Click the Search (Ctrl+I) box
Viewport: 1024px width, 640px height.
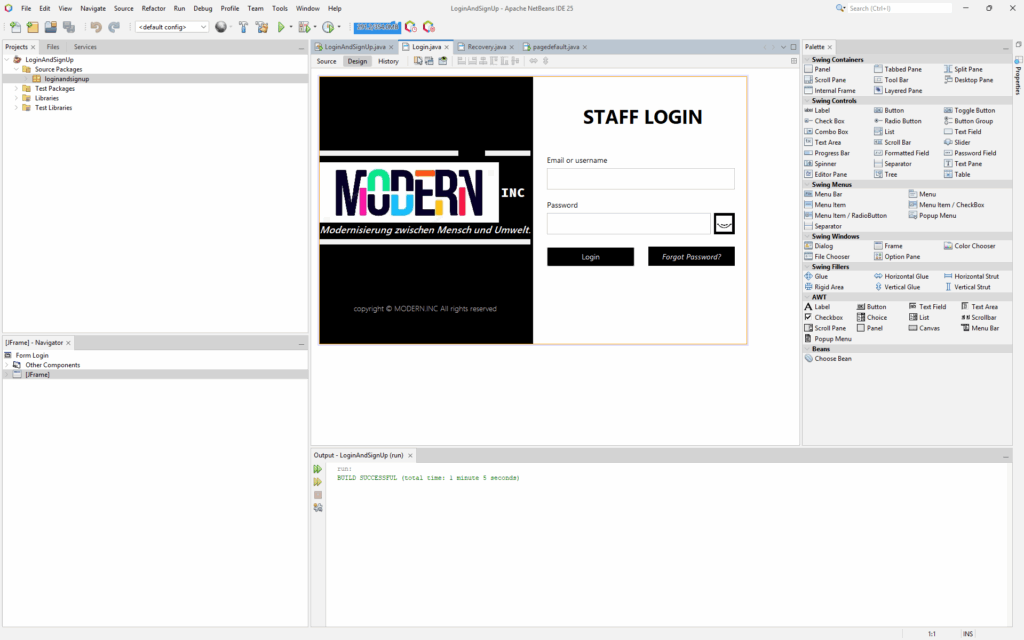[x=899, y=8]
